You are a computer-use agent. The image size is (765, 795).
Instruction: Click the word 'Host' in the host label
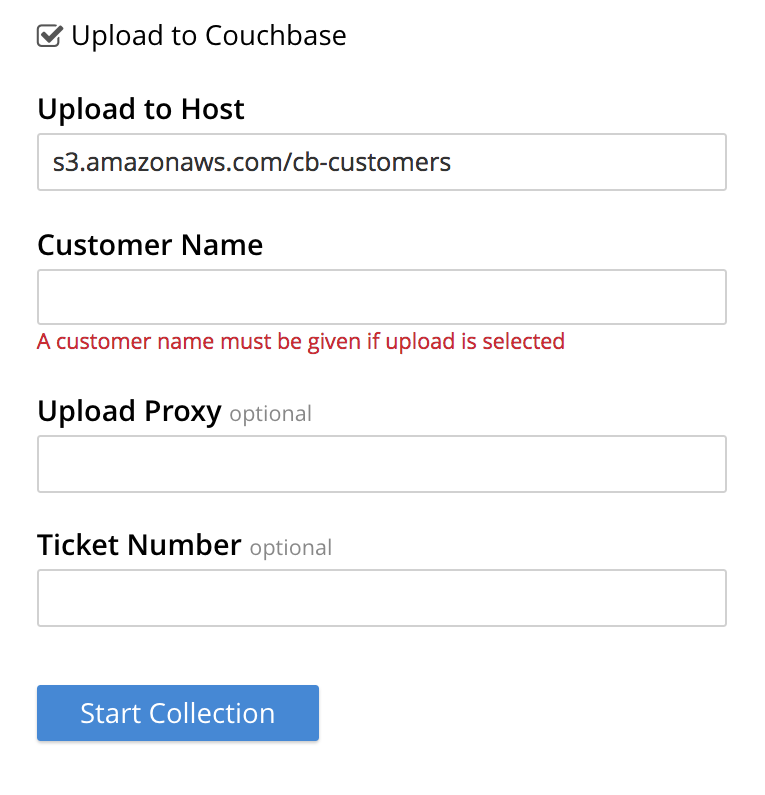[212, 109]
